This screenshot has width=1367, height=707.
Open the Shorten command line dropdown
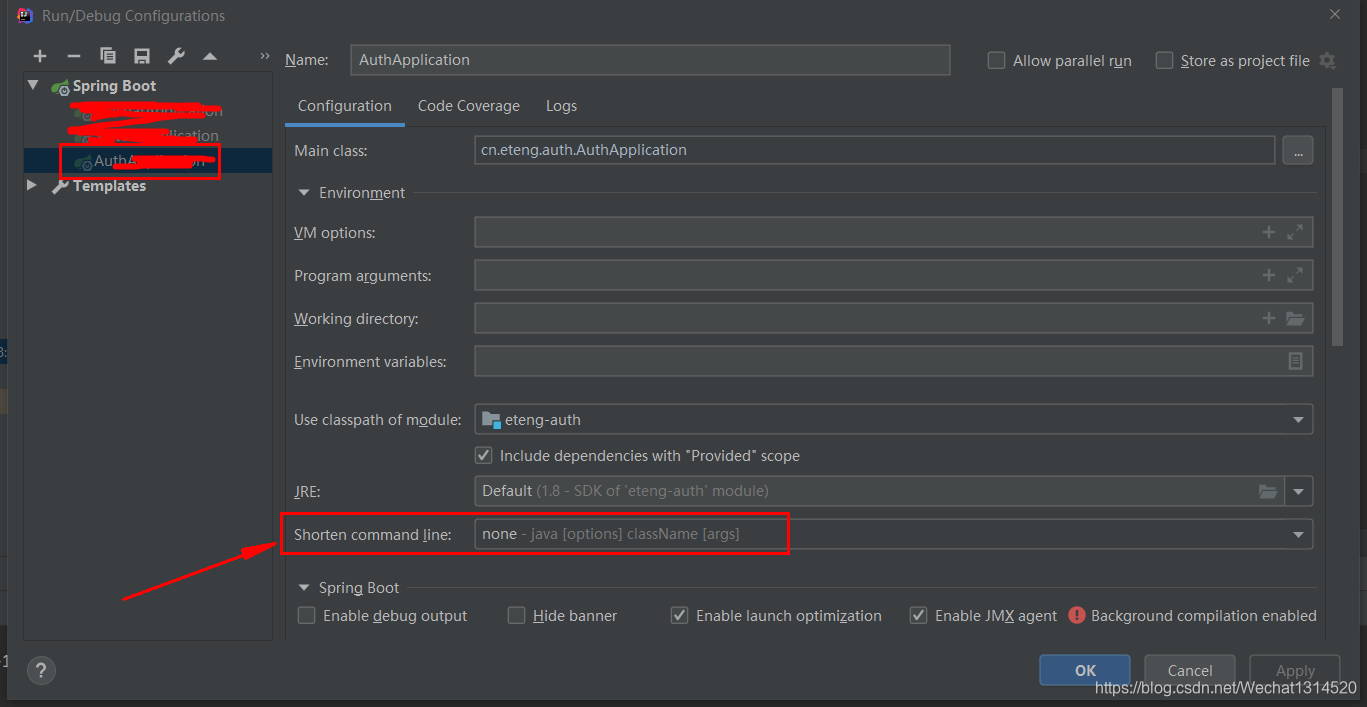[1299, 534]
